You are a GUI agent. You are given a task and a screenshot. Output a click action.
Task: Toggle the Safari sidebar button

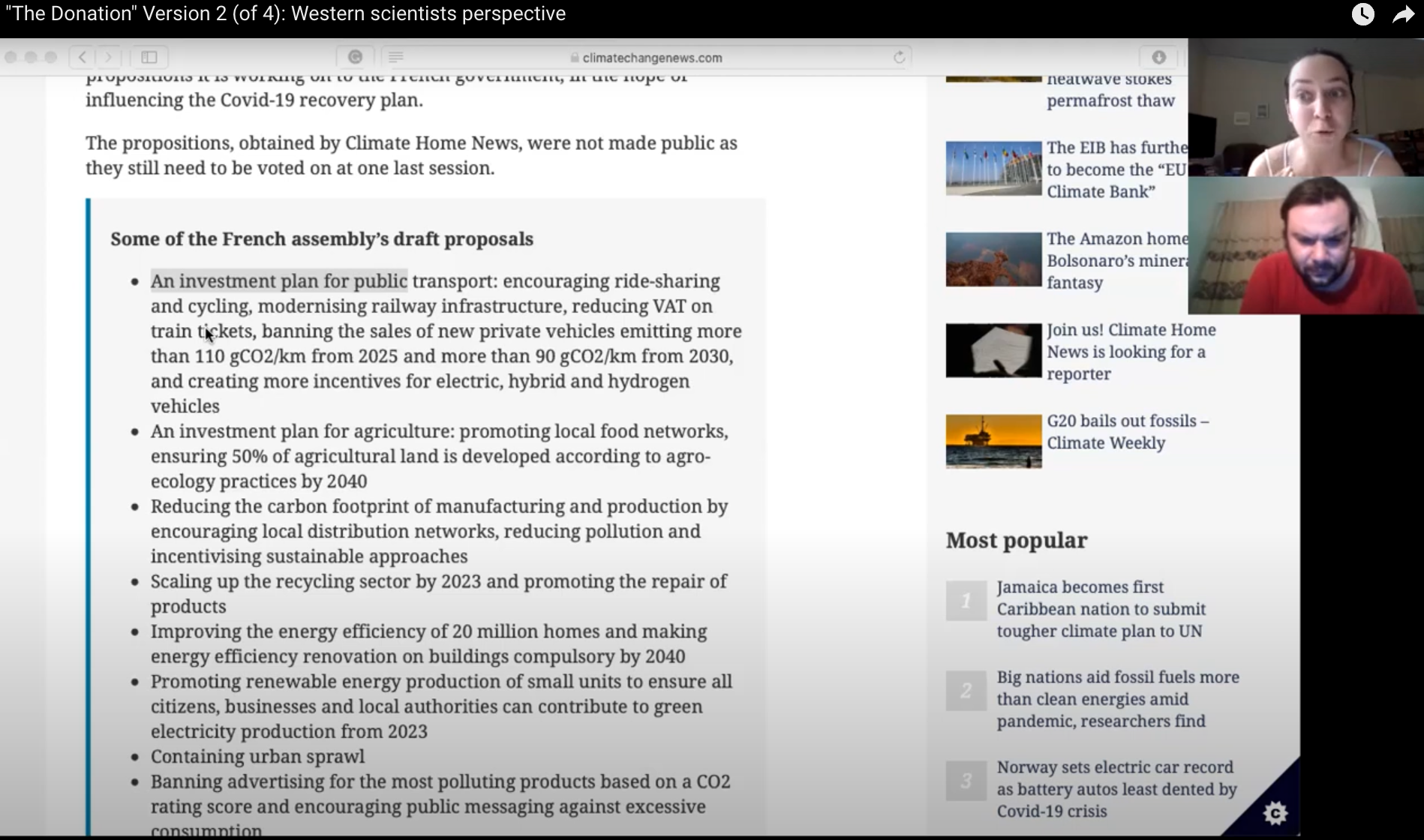tap(149, 57)
